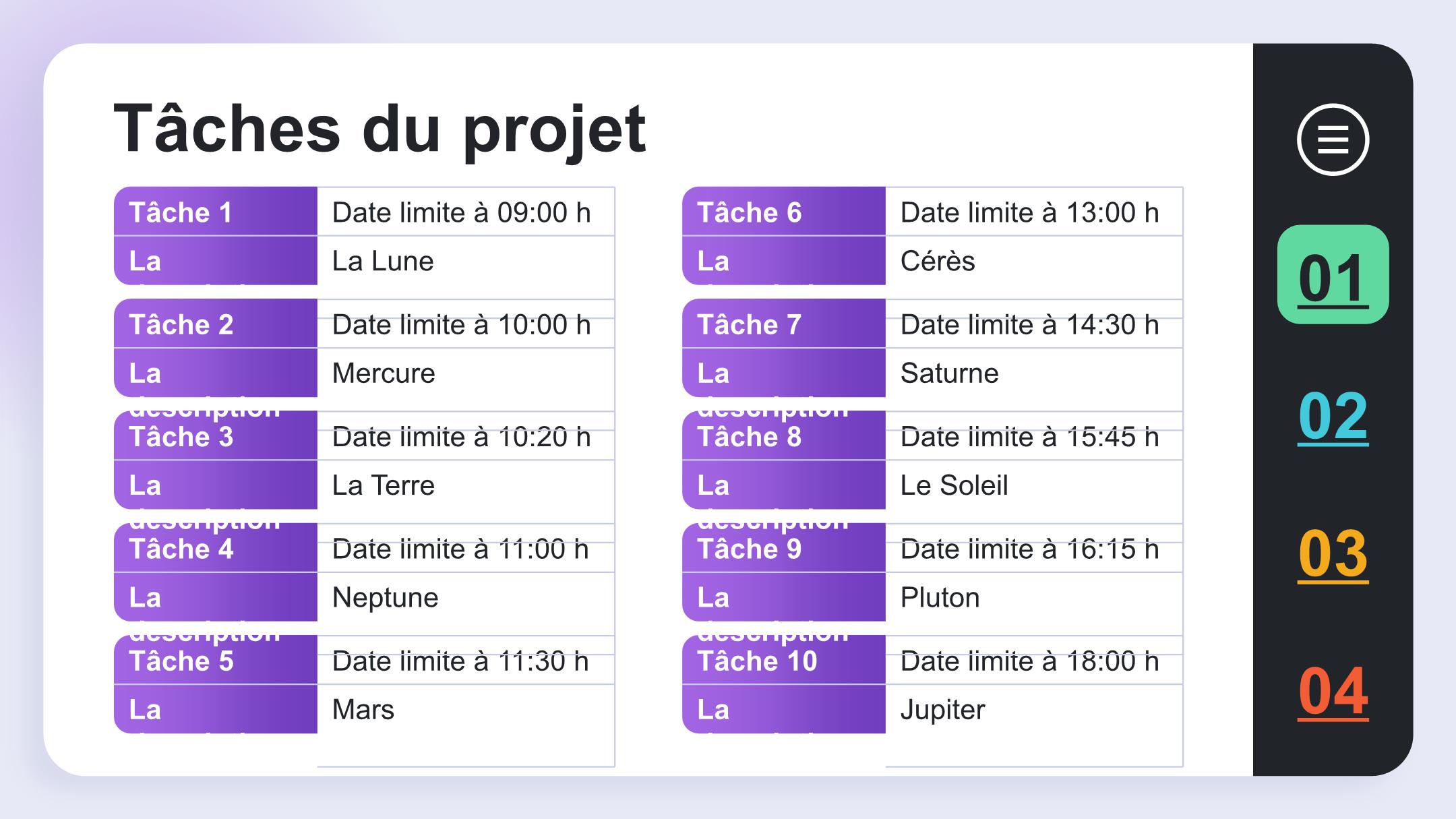The height and width of the screenshot is (819, 1456).
Task: Navigate to section 04 link
Action: point(1333,692)
